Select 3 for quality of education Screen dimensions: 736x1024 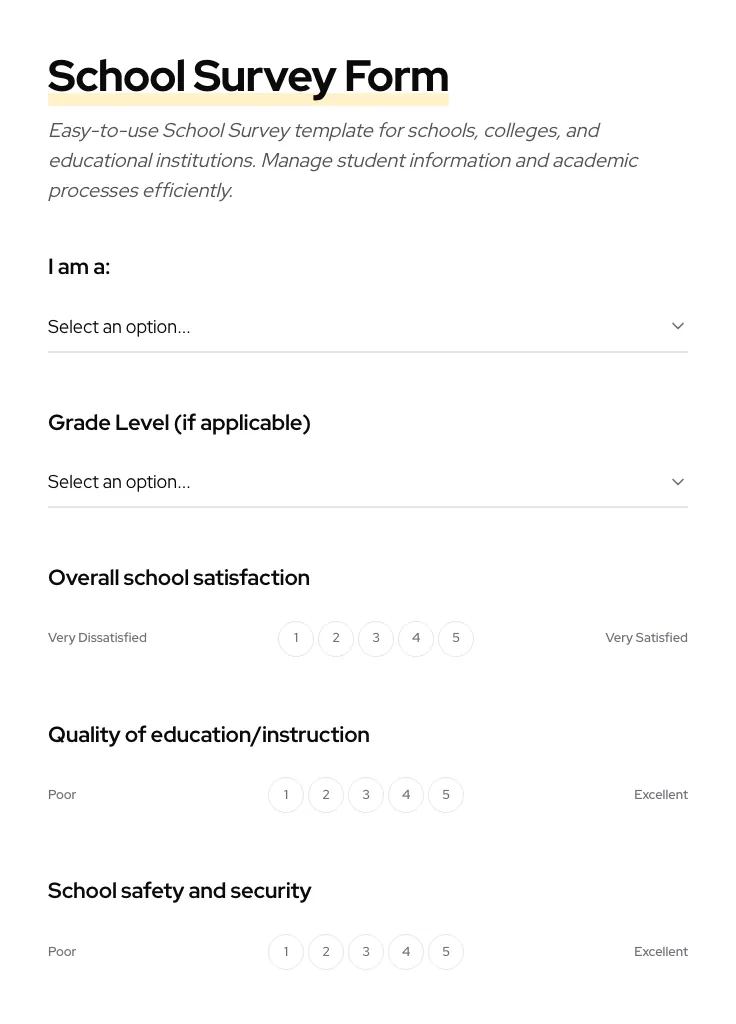pyautogui.click(x=366, y=794)
